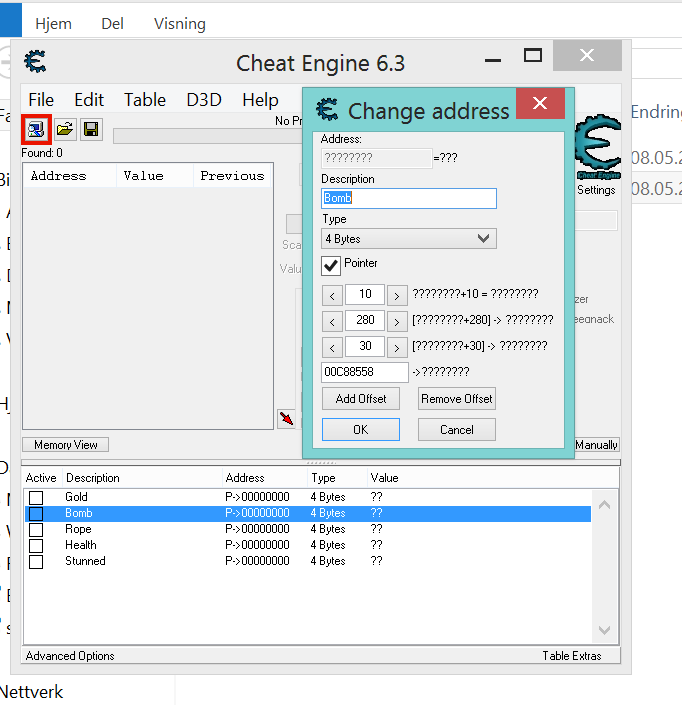Open the Type dropdown showing 4 Bytes
This screenshot has height=705, width=682.
click(x=409, y=238)
